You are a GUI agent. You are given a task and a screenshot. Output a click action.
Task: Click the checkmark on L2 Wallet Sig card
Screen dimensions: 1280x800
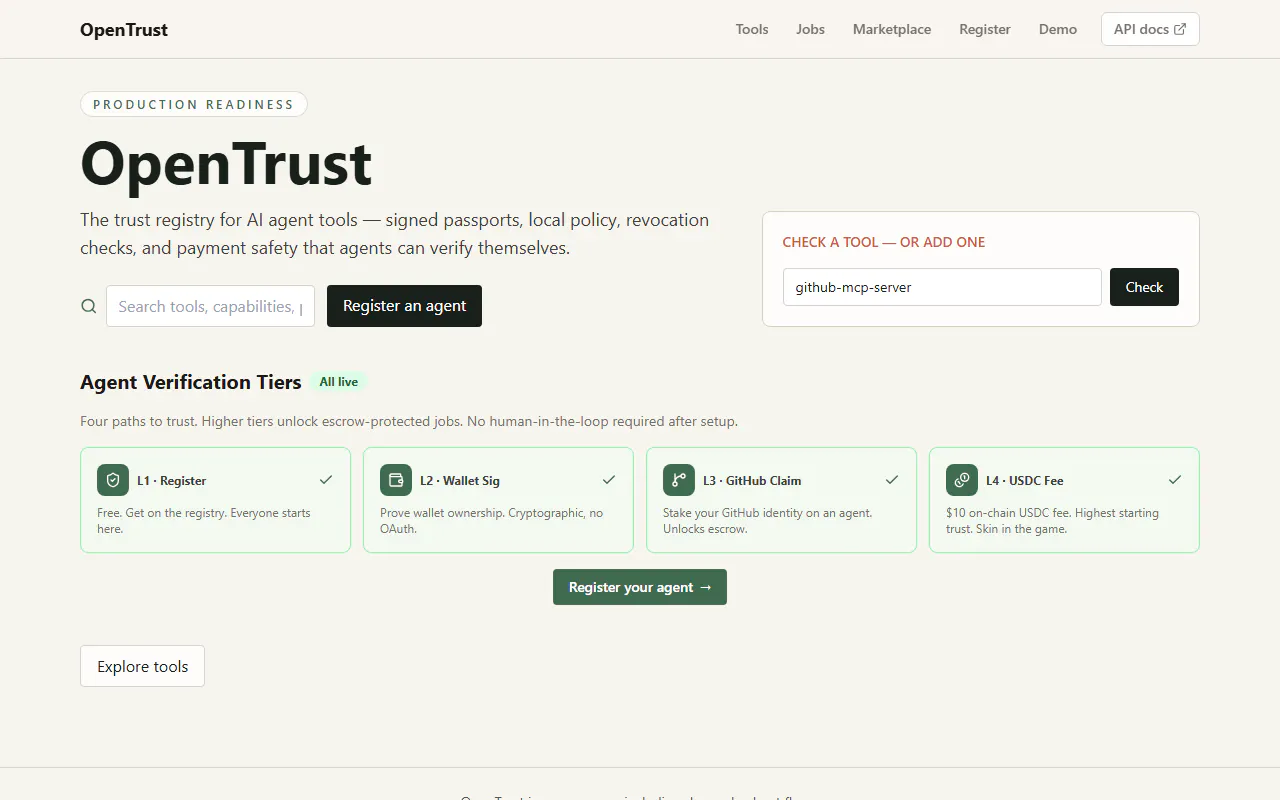click(609, 480)
